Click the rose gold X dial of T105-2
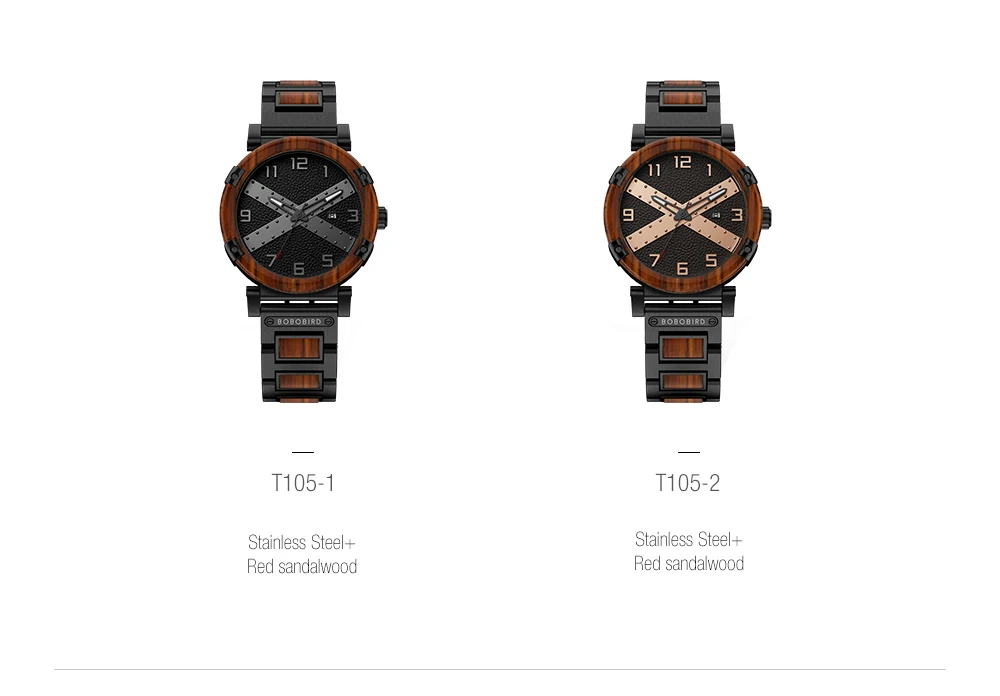 [683, 215]
